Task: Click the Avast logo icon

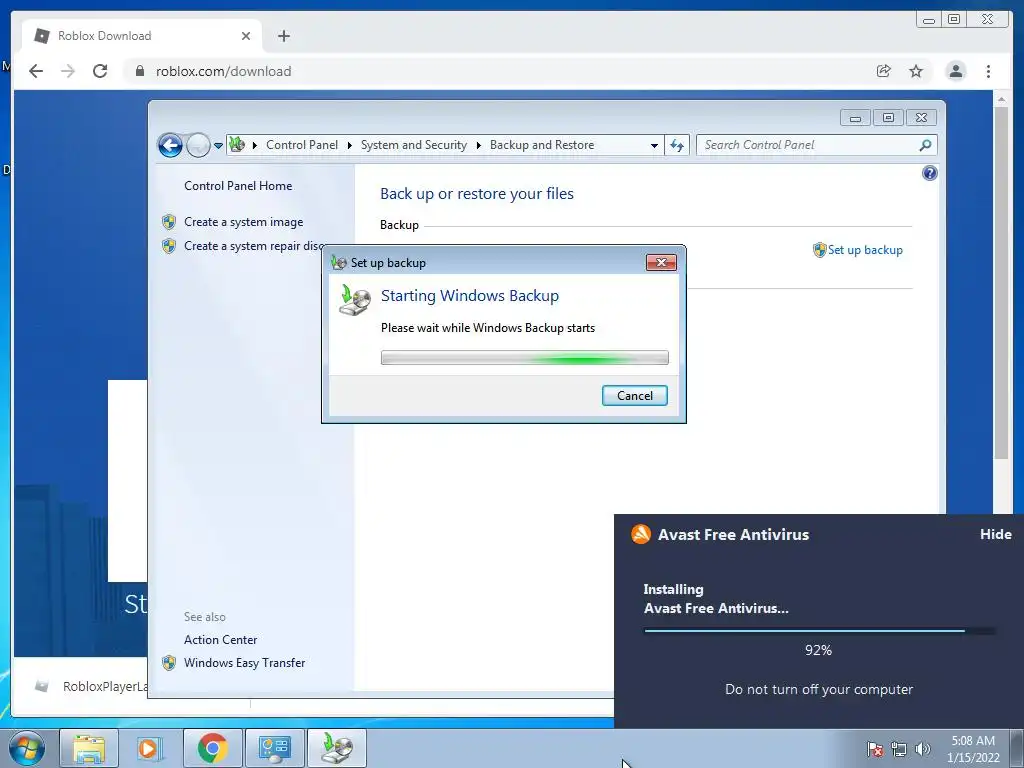Action: 641,534
